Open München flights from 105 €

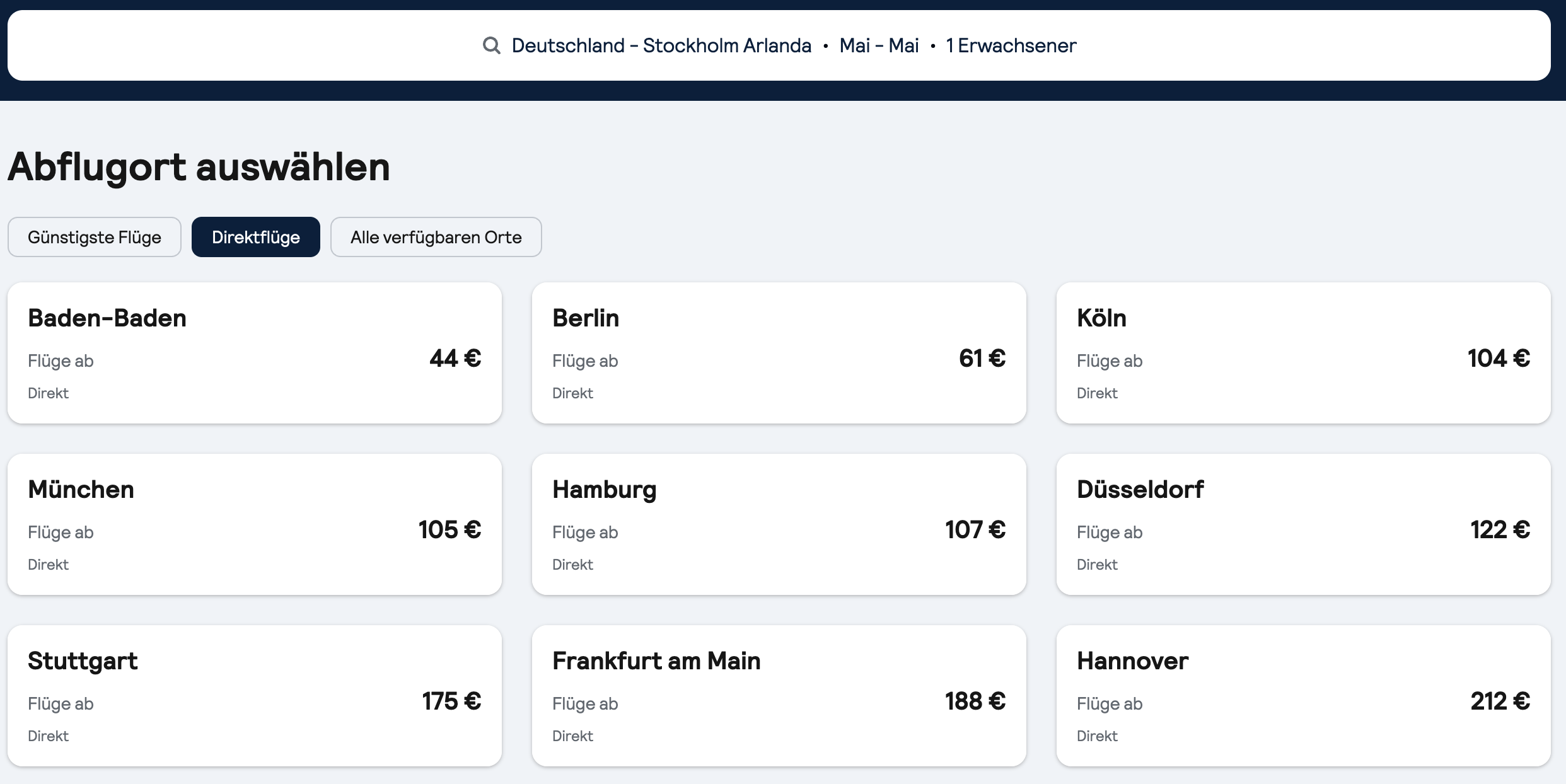click(x=255, y=524)
